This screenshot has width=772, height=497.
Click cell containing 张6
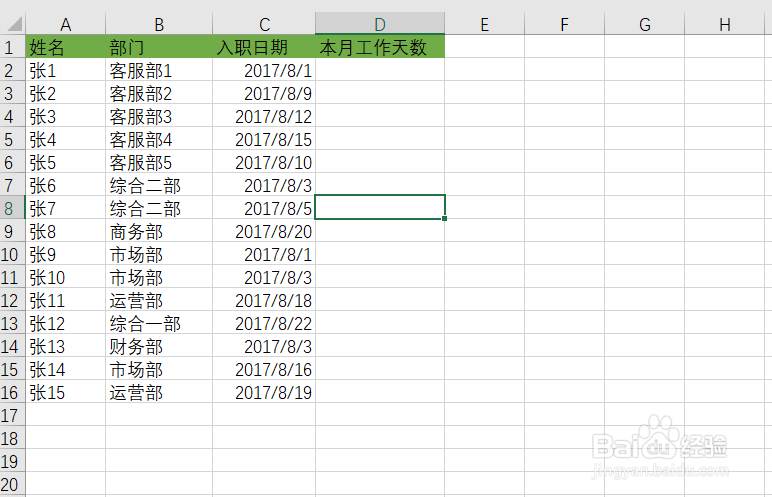coord(65,185)
